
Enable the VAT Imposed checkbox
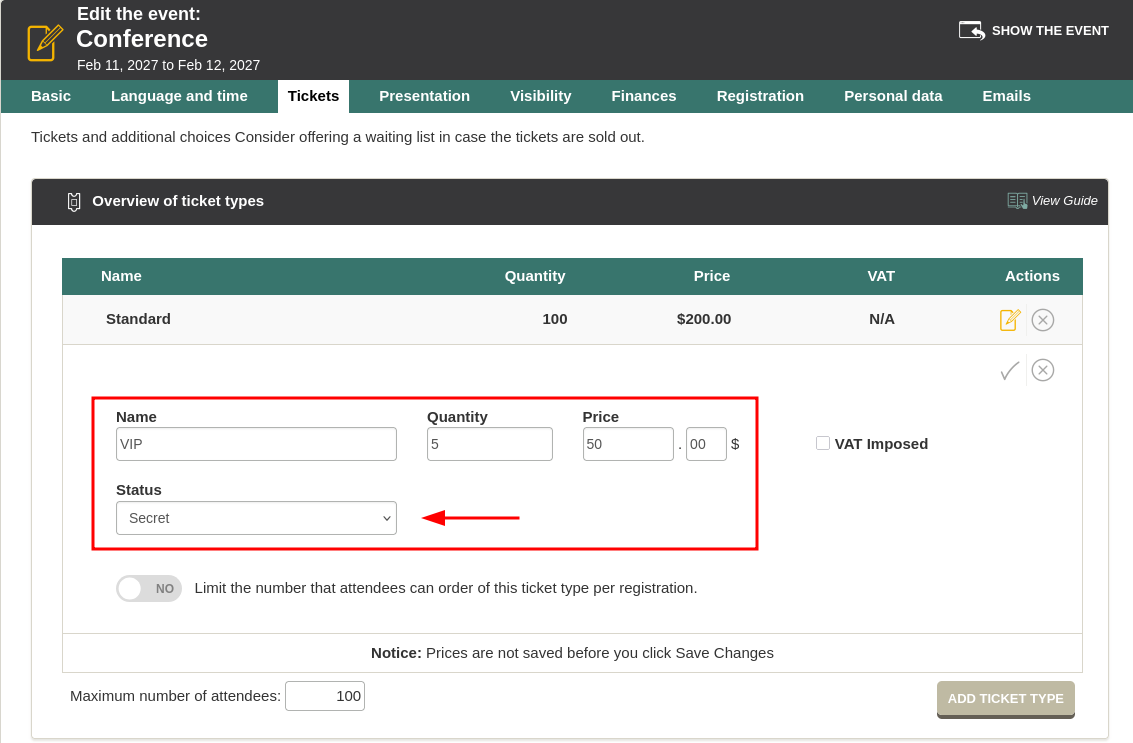coord(823,443)
